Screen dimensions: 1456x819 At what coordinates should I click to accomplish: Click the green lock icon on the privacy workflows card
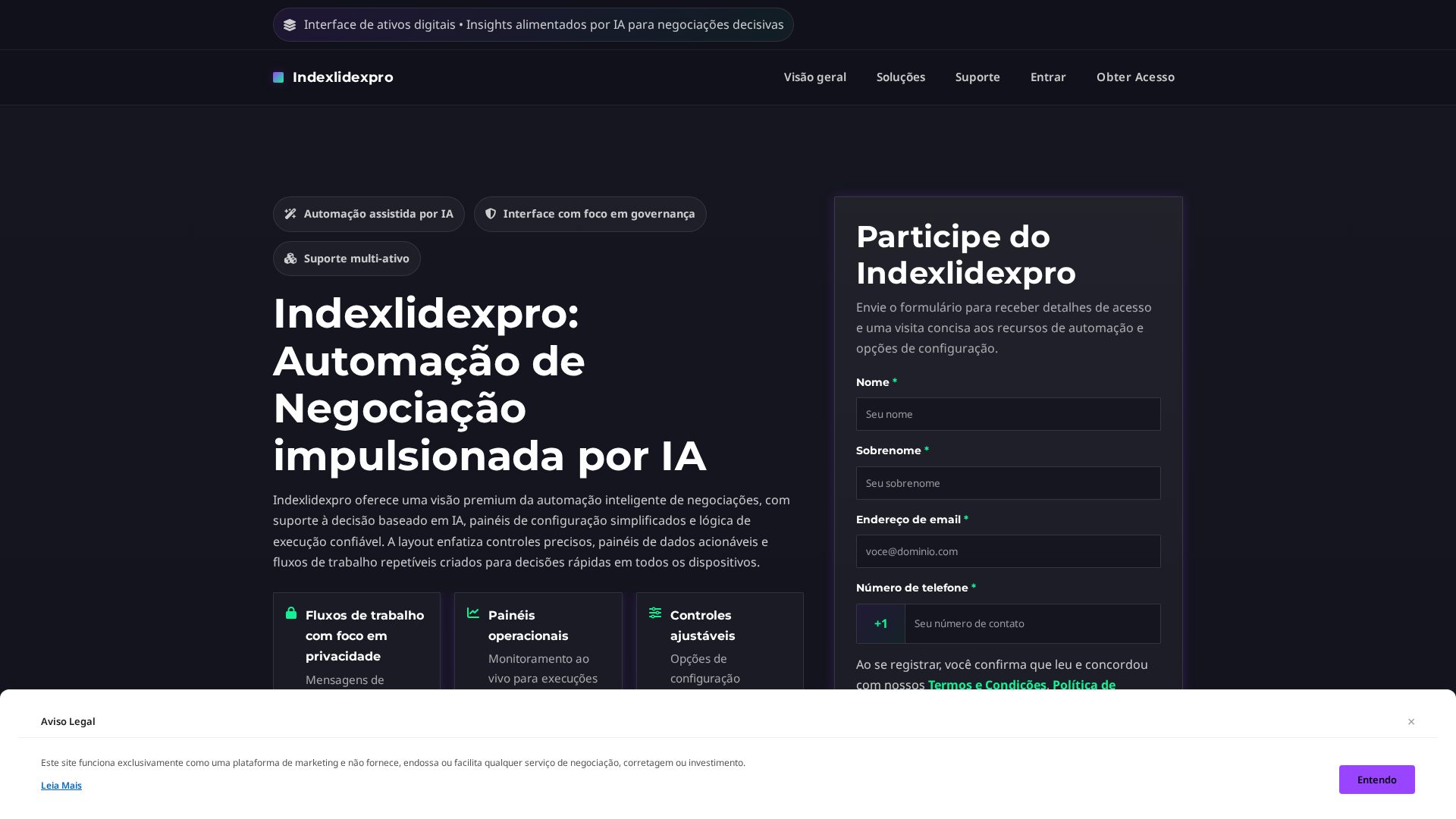[290, 613]
